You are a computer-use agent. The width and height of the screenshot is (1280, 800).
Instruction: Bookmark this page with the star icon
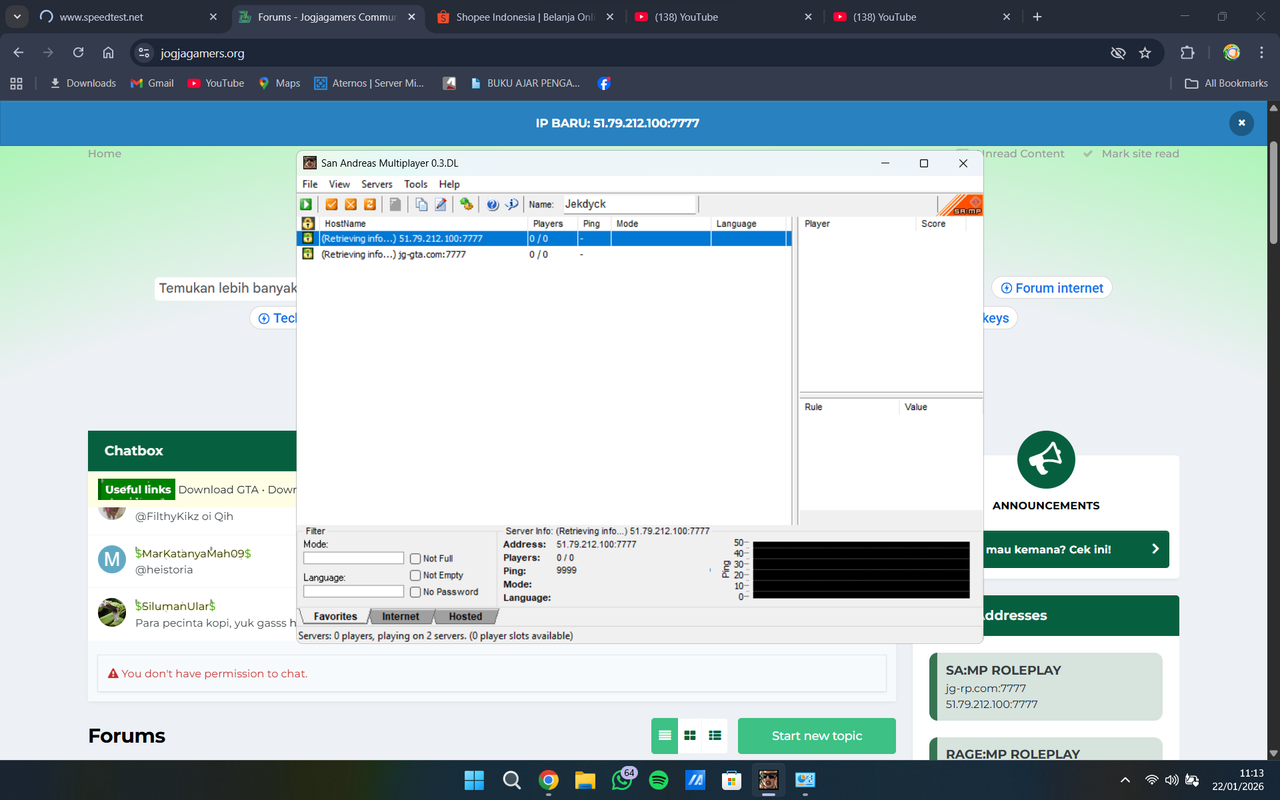coord(1145,53)
